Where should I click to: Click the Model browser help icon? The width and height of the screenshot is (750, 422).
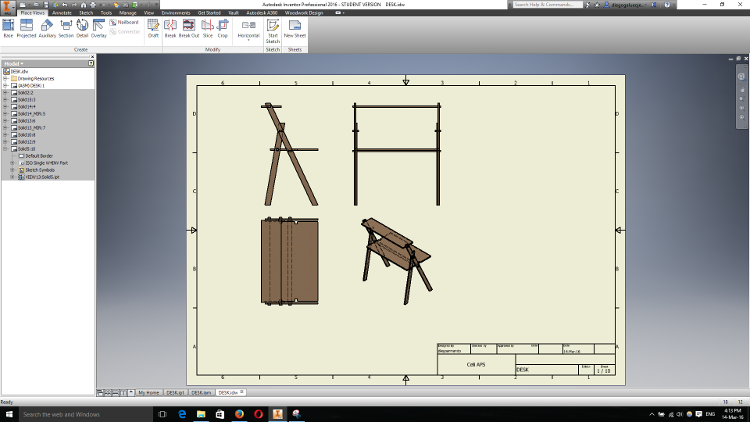click(90, 63)
